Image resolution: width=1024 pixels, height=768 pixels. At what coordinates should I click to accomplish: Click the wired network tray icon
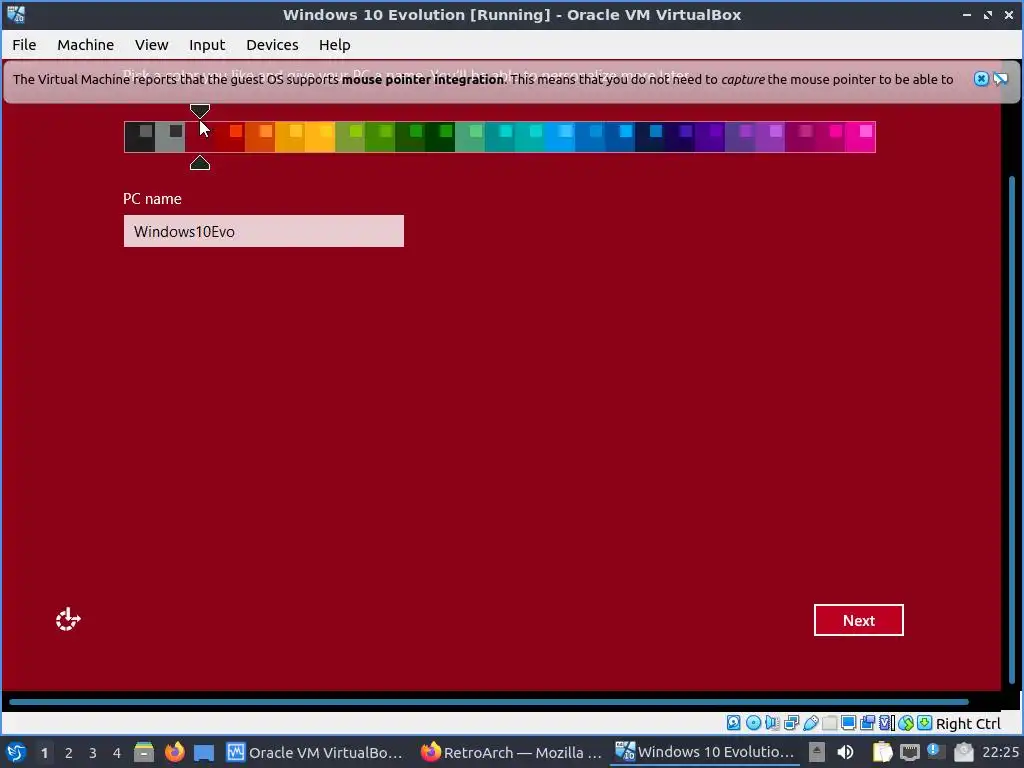[910, 752]
